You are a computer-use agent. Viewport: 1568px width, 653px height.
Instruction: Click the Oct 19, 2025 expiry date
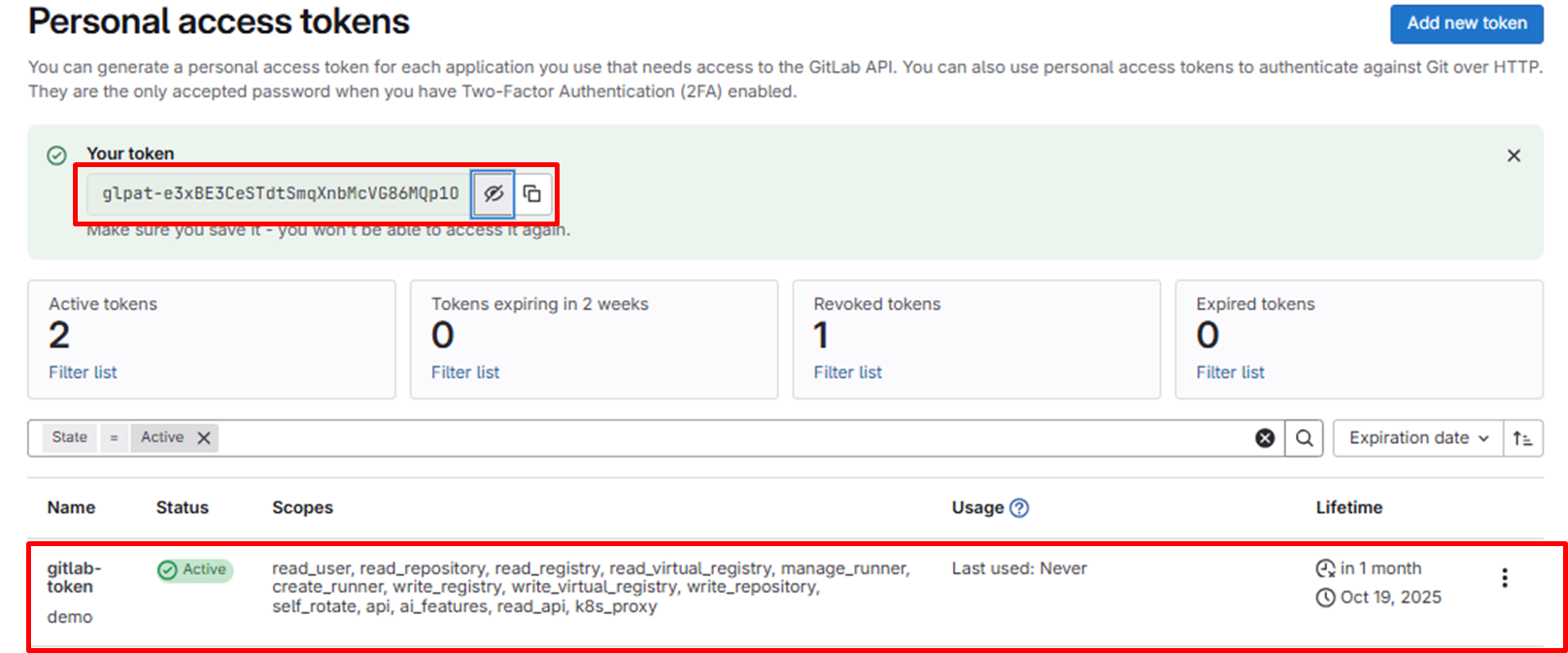point(1390,598)
